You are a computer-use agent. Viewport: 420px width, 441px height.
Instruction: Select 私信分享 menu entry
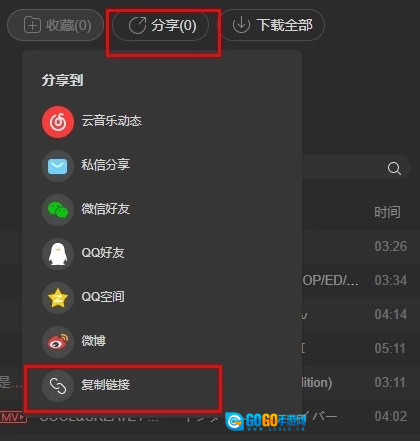[106, 165]
